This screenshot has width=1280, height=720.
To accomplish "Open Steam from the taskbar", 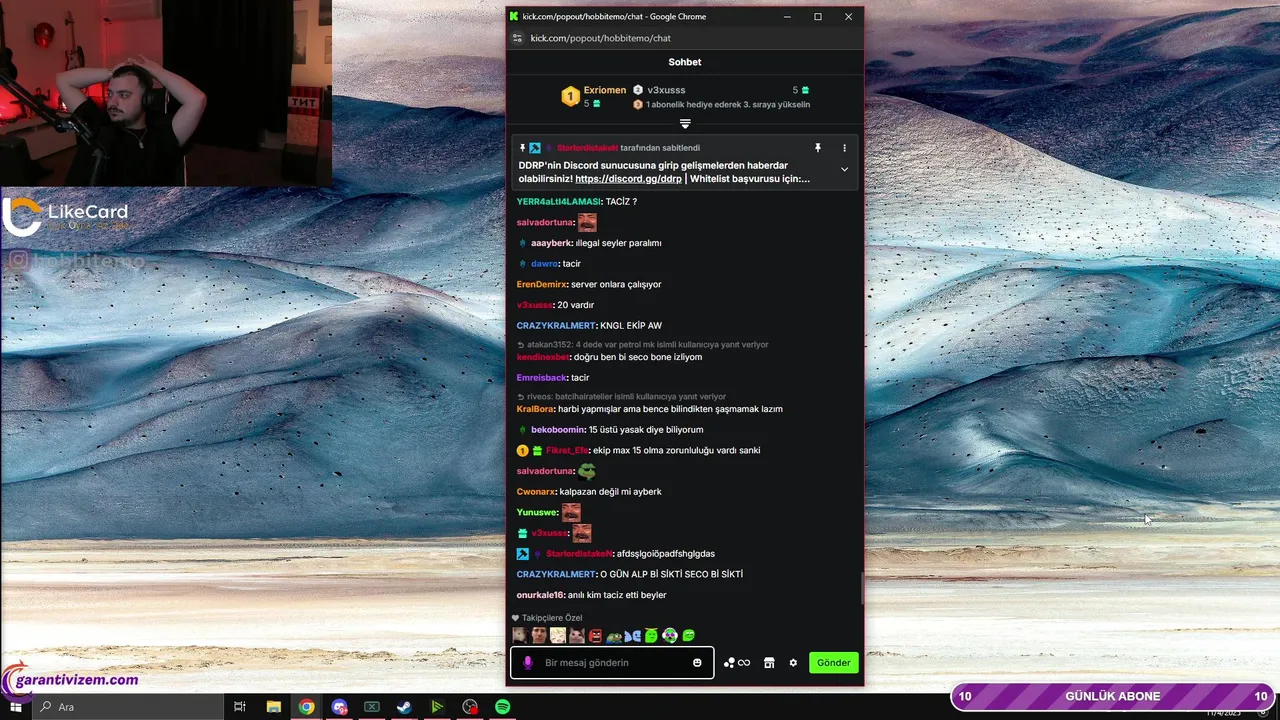I will 404,707.
